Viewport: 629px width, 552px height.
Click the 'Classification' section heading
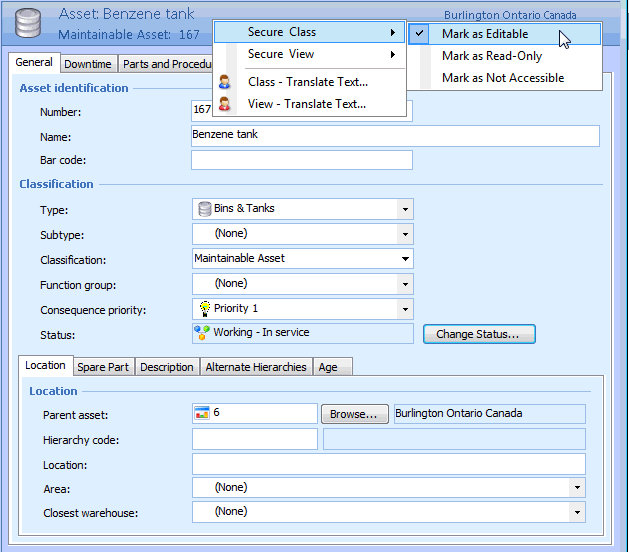click(56, 184)
